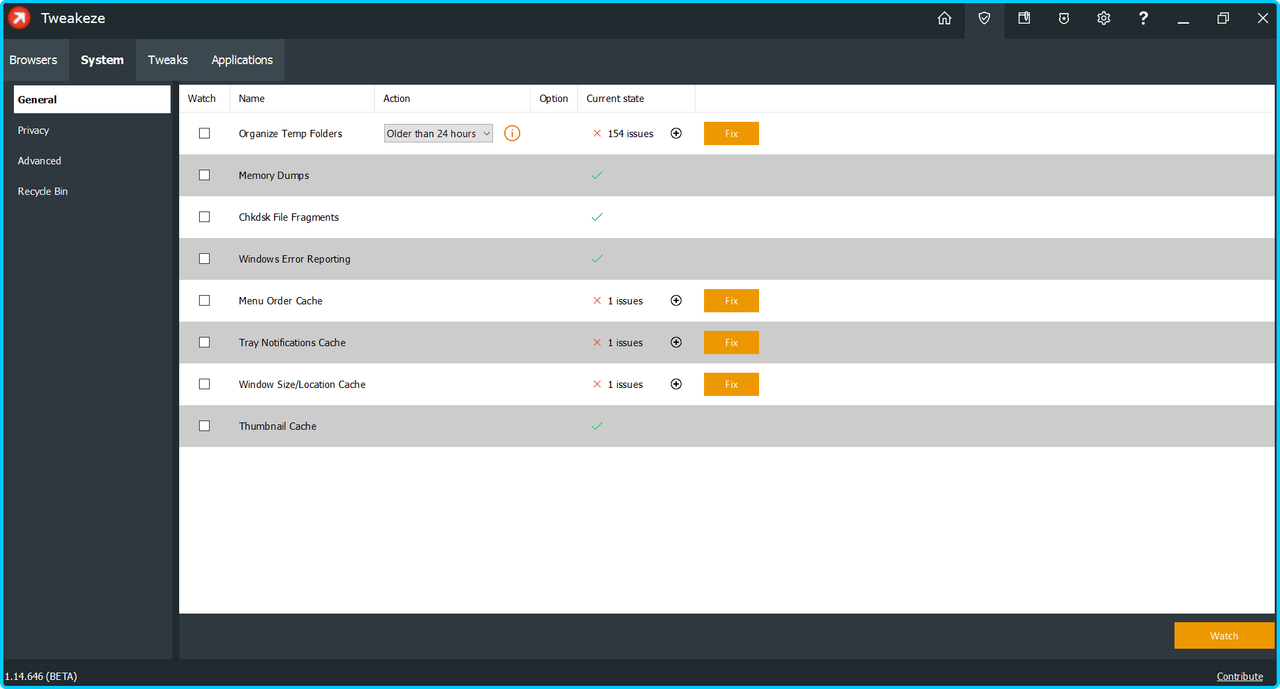
Task: Switch to the Tweaks tab
Action: point(168,60)
